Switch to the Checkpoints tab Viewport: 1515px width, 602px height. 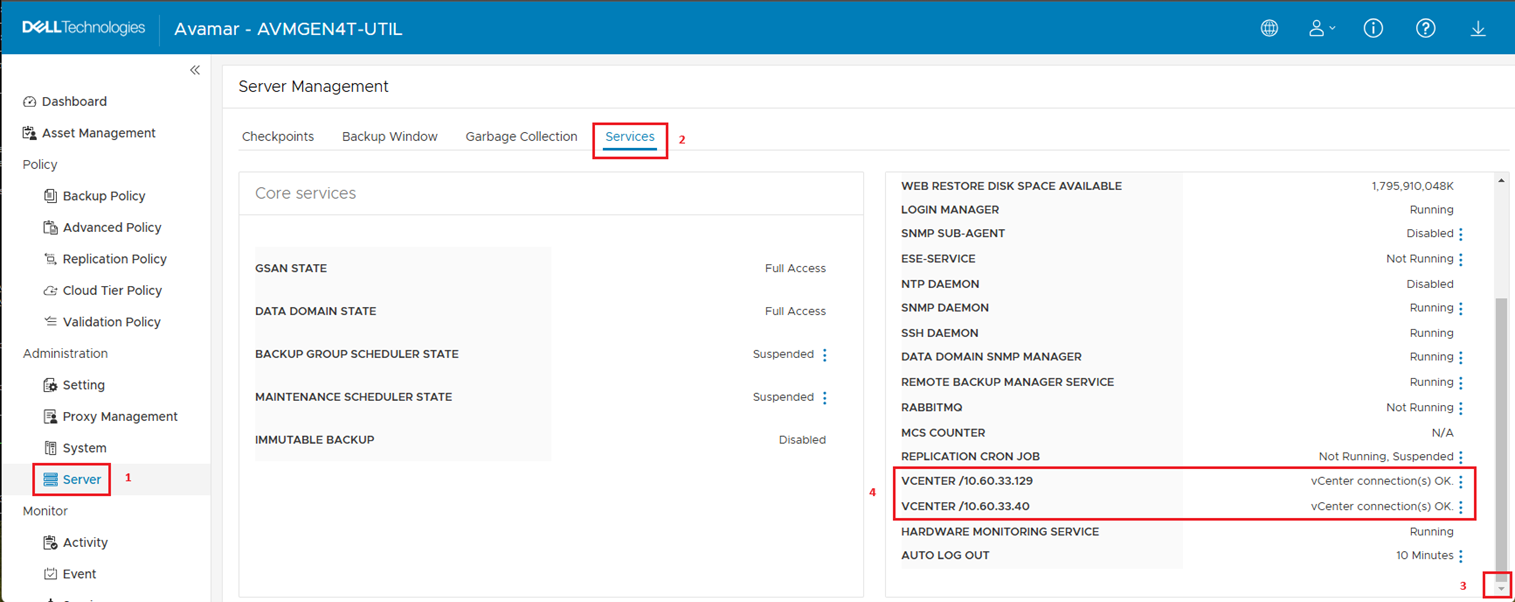click(x=278, y=137)
